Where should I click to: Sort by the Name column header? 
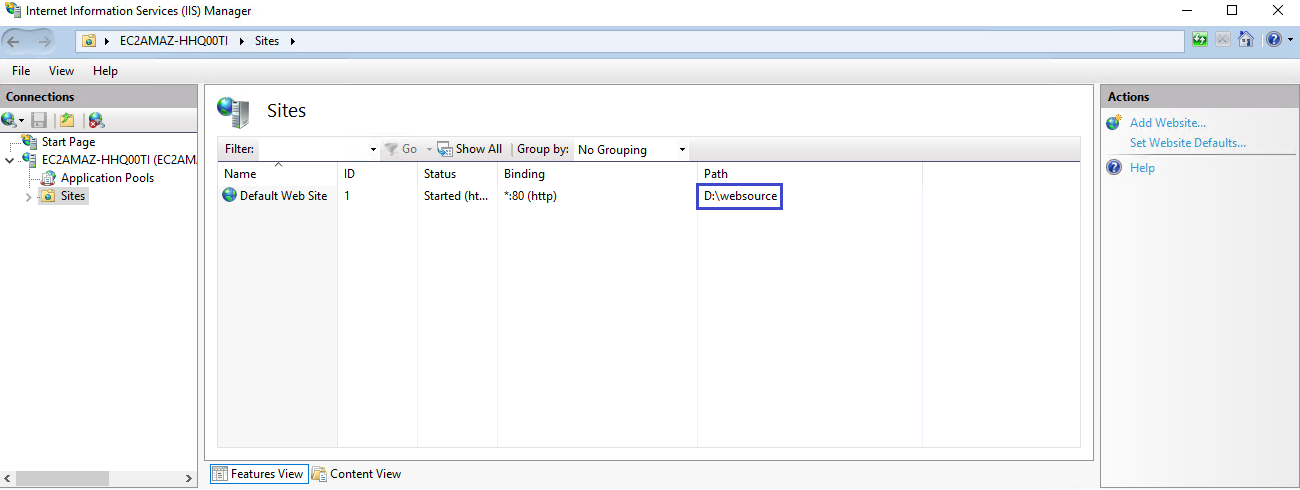click(278, 174)
